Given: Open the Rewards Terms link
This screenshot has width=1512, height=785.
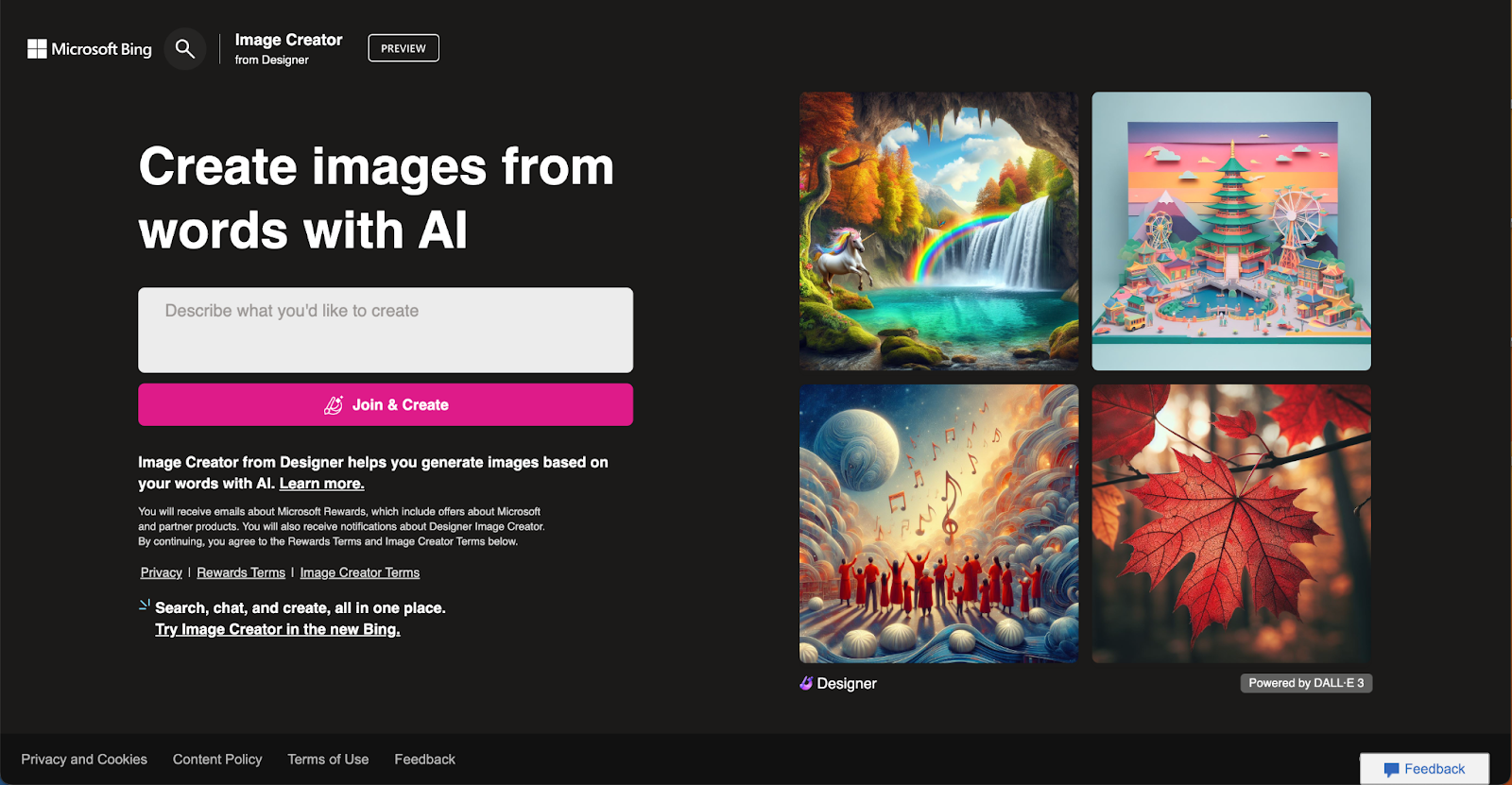Looking at the screenshot, I should tap(241, 572).
